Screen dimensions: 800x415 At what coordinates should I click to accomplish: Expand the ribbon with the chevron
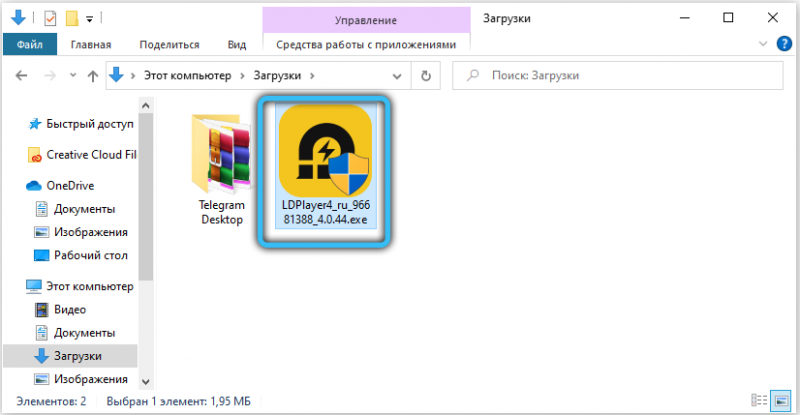(x=763, y=44)
